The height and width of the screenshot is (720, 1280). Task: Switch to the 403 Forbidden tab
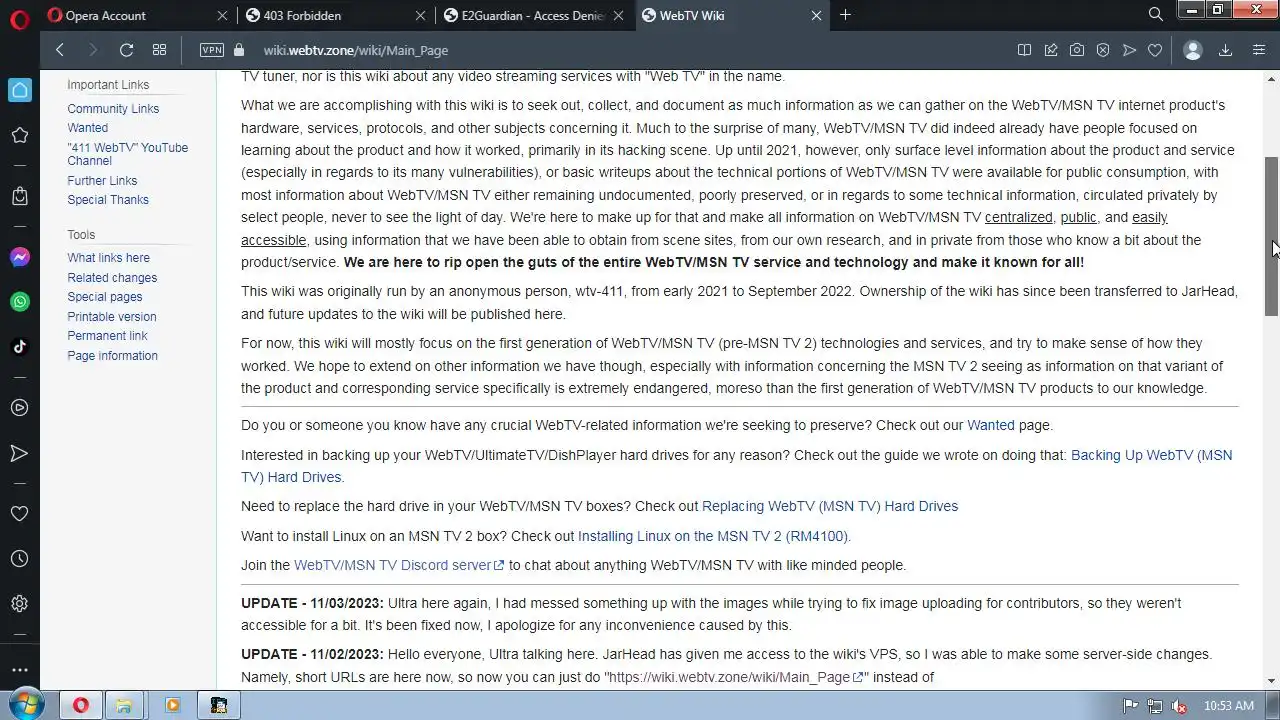coord(335,15)
